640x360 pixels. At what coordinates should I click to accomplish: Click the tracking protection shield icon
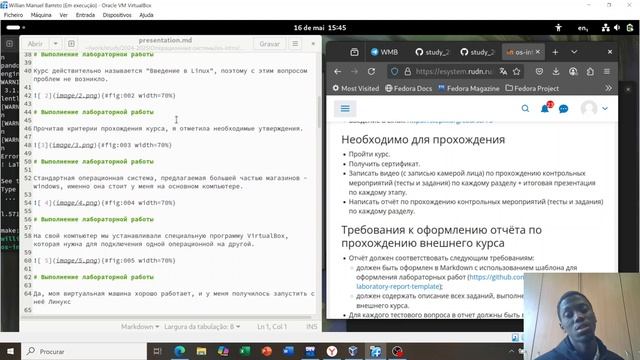394,71
